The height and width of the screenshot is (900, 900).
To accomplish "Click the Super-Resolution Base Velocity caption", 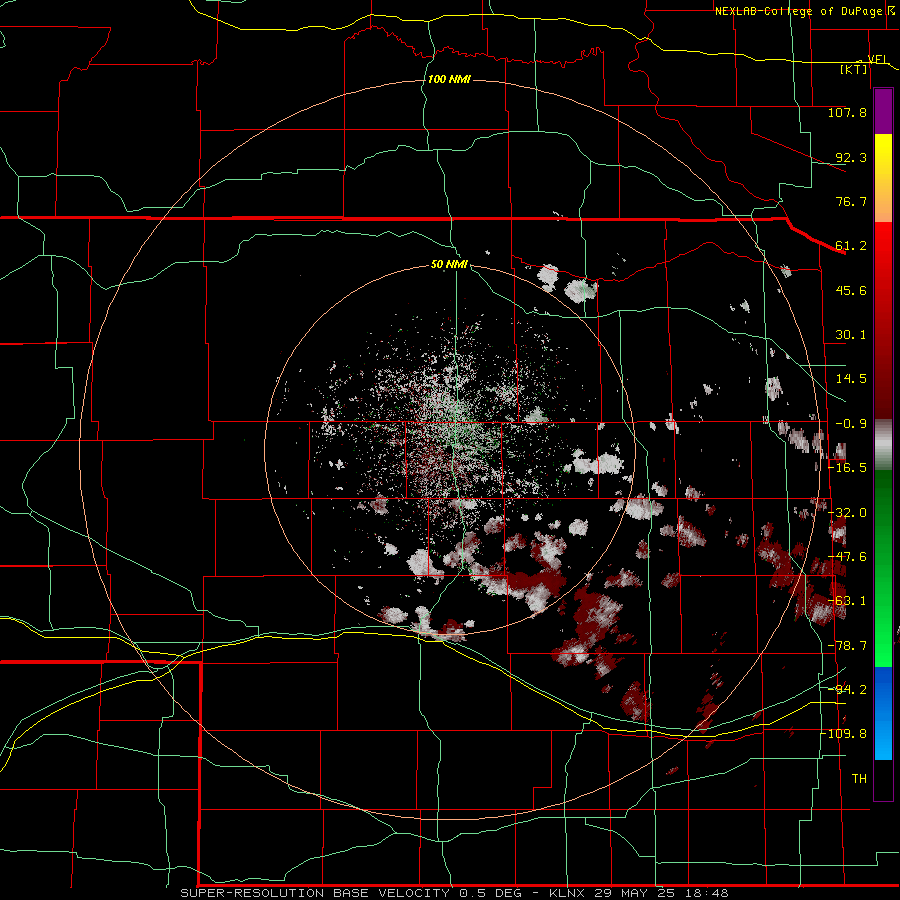I will click(x=454, y=893).
